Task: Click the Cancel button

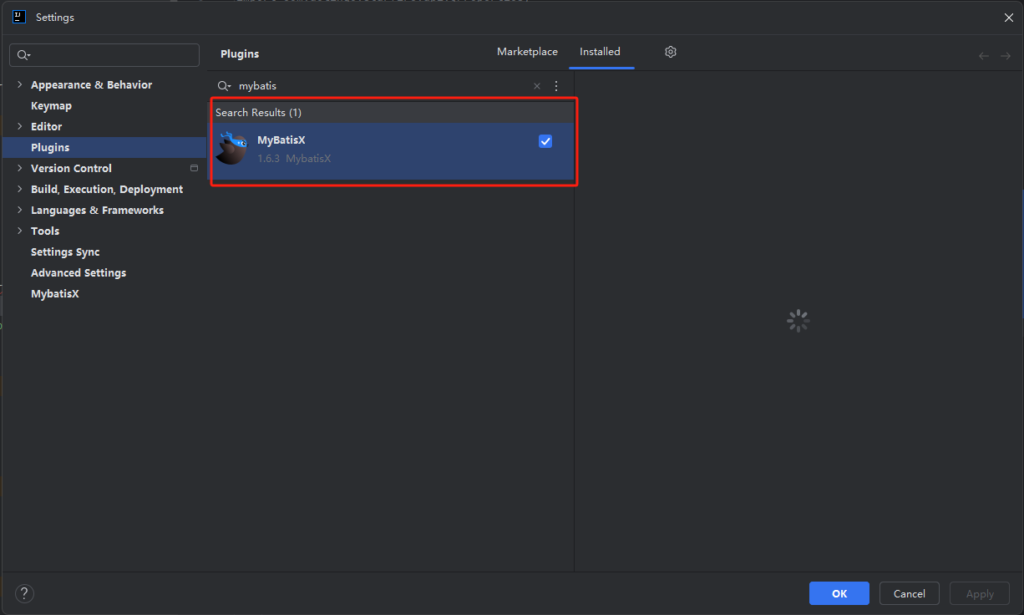Action: pyautogui.click(x=909, y=593)
